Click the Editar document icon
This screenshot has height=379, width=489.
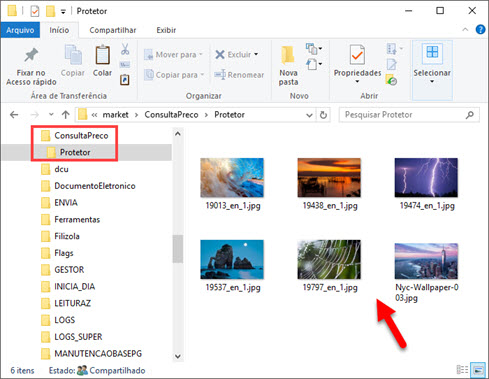(392, 64)
